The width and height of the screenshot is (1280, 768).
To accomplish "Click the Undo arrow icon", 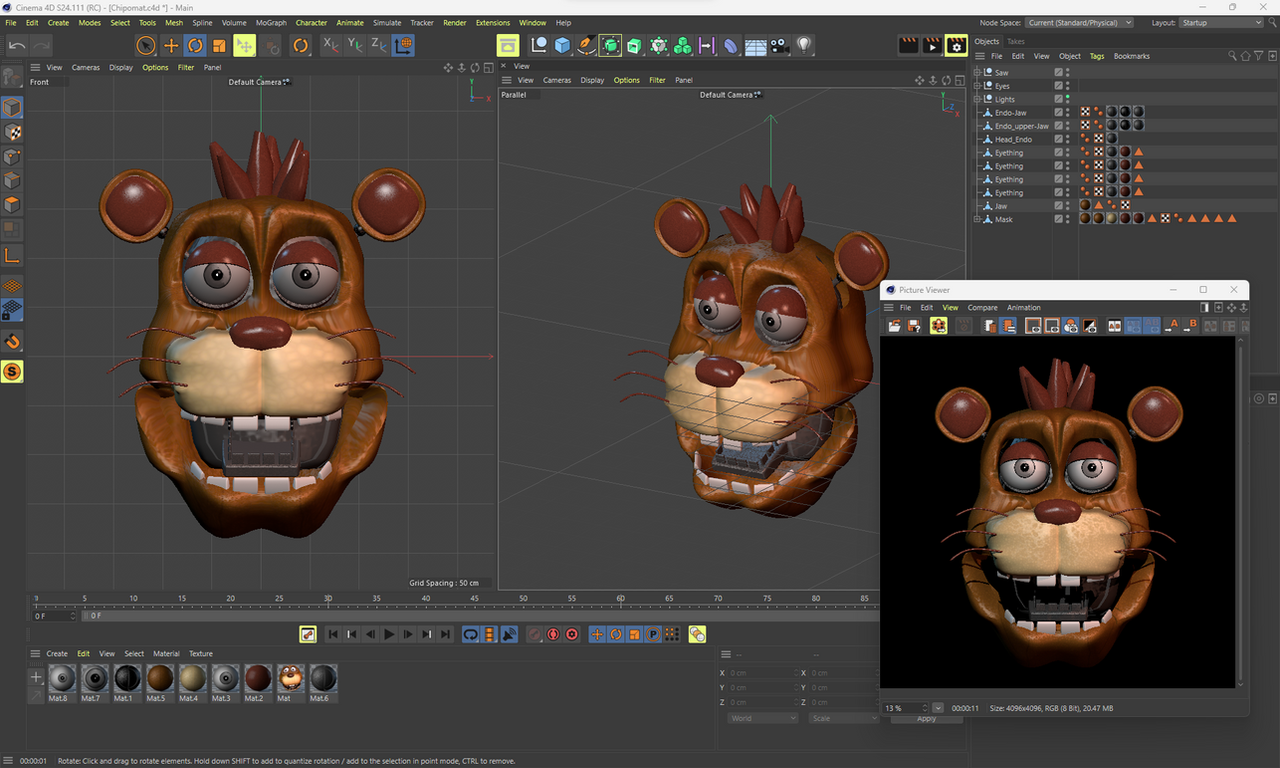I will pos(17,45).
